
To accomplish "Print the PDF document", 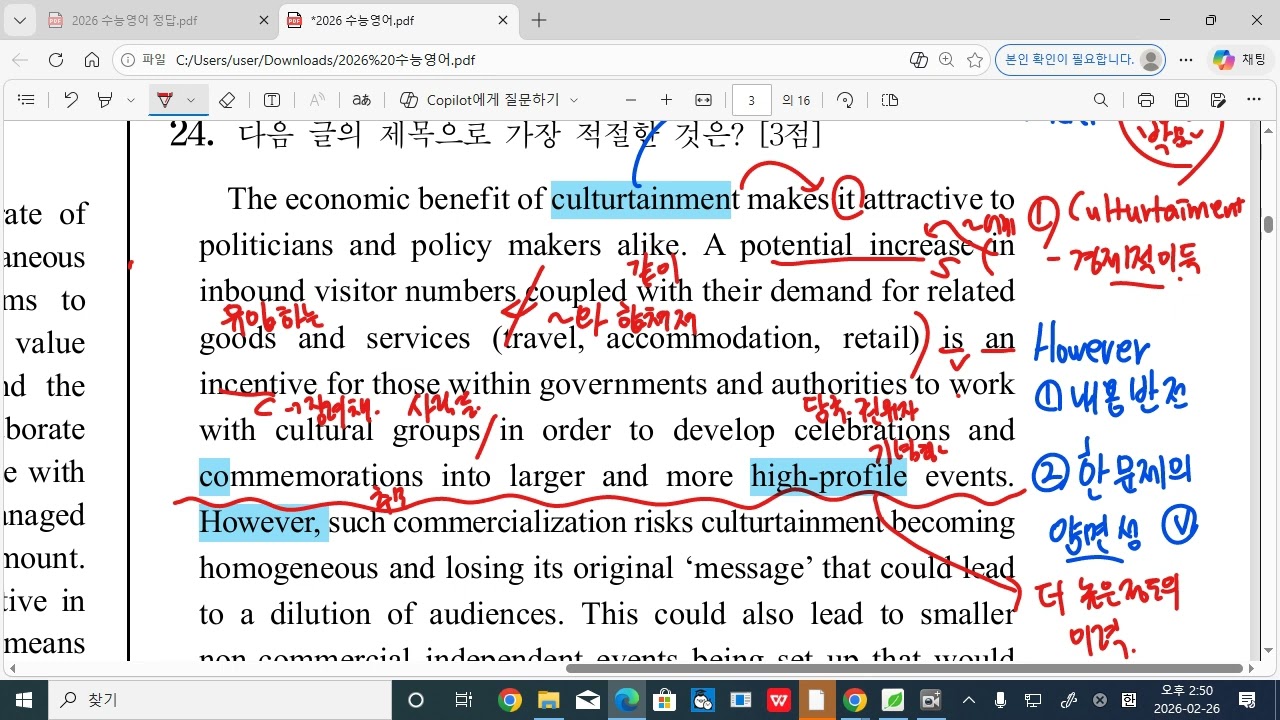I will [x=1146, y=100].
